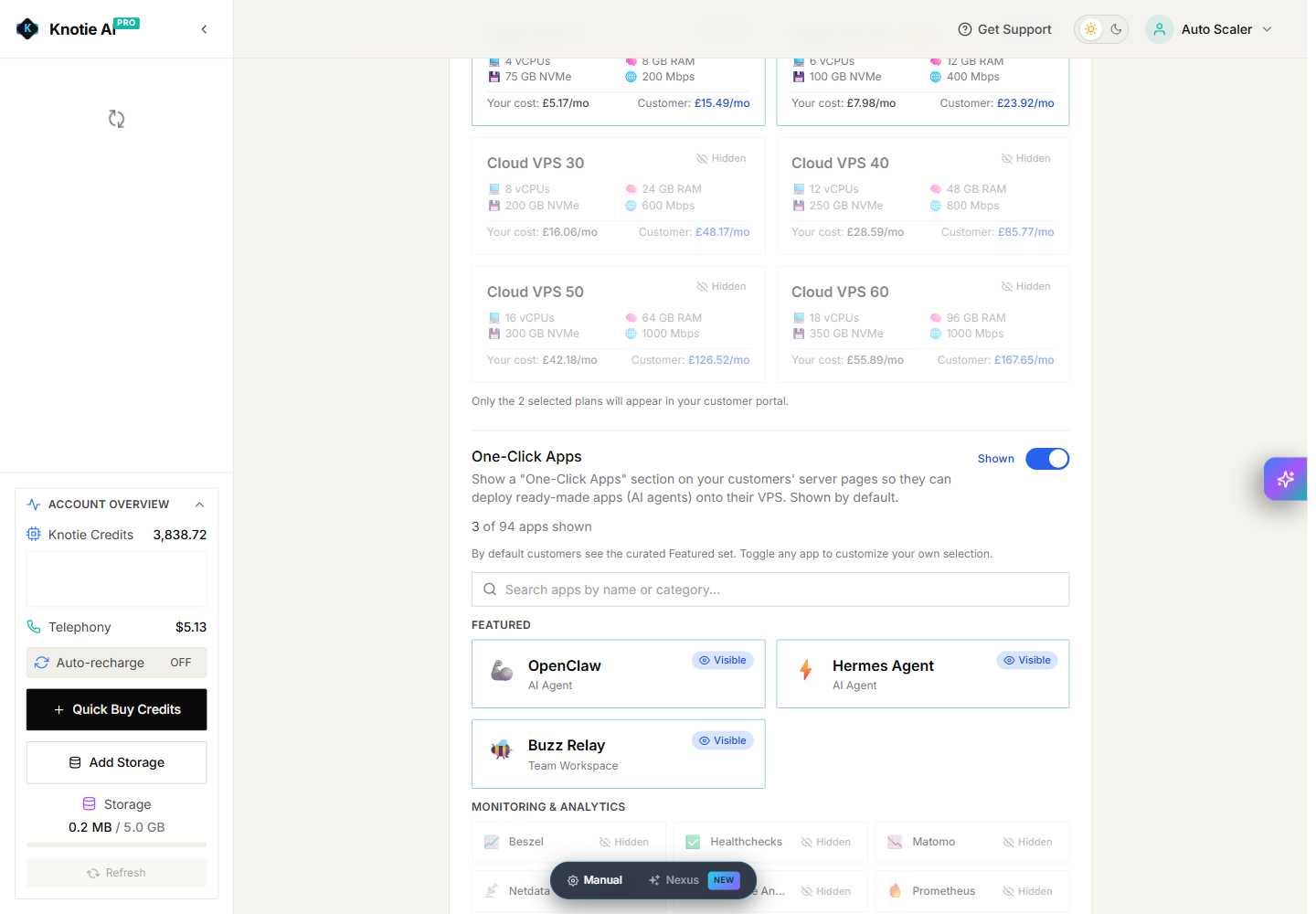Click the Knotie Credits chip icon
This screenshot has height=914, width=1316.
pos(34,534)
